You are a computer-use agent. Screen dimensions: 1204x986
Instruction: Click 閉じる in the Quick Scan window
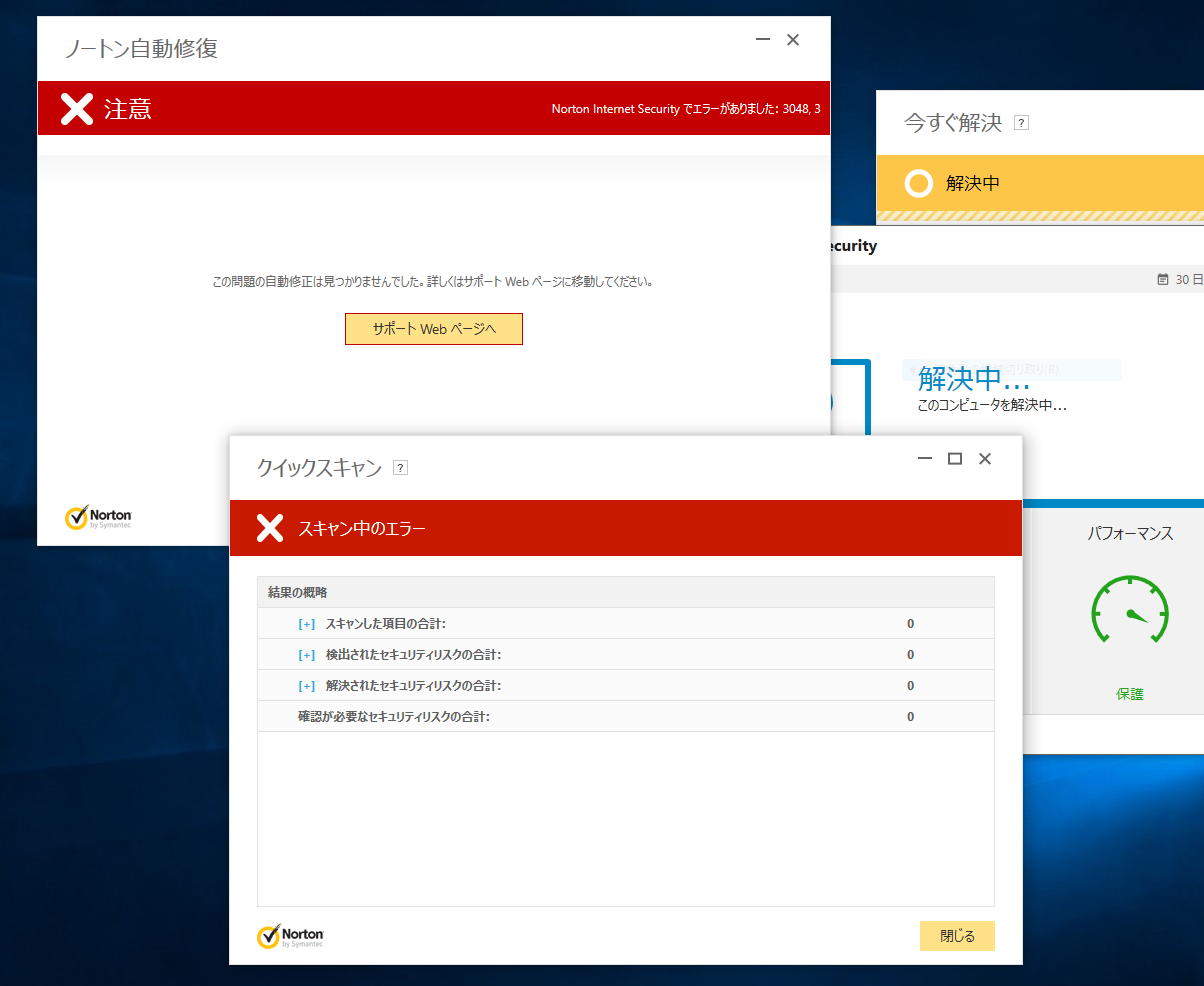(957, 936)
